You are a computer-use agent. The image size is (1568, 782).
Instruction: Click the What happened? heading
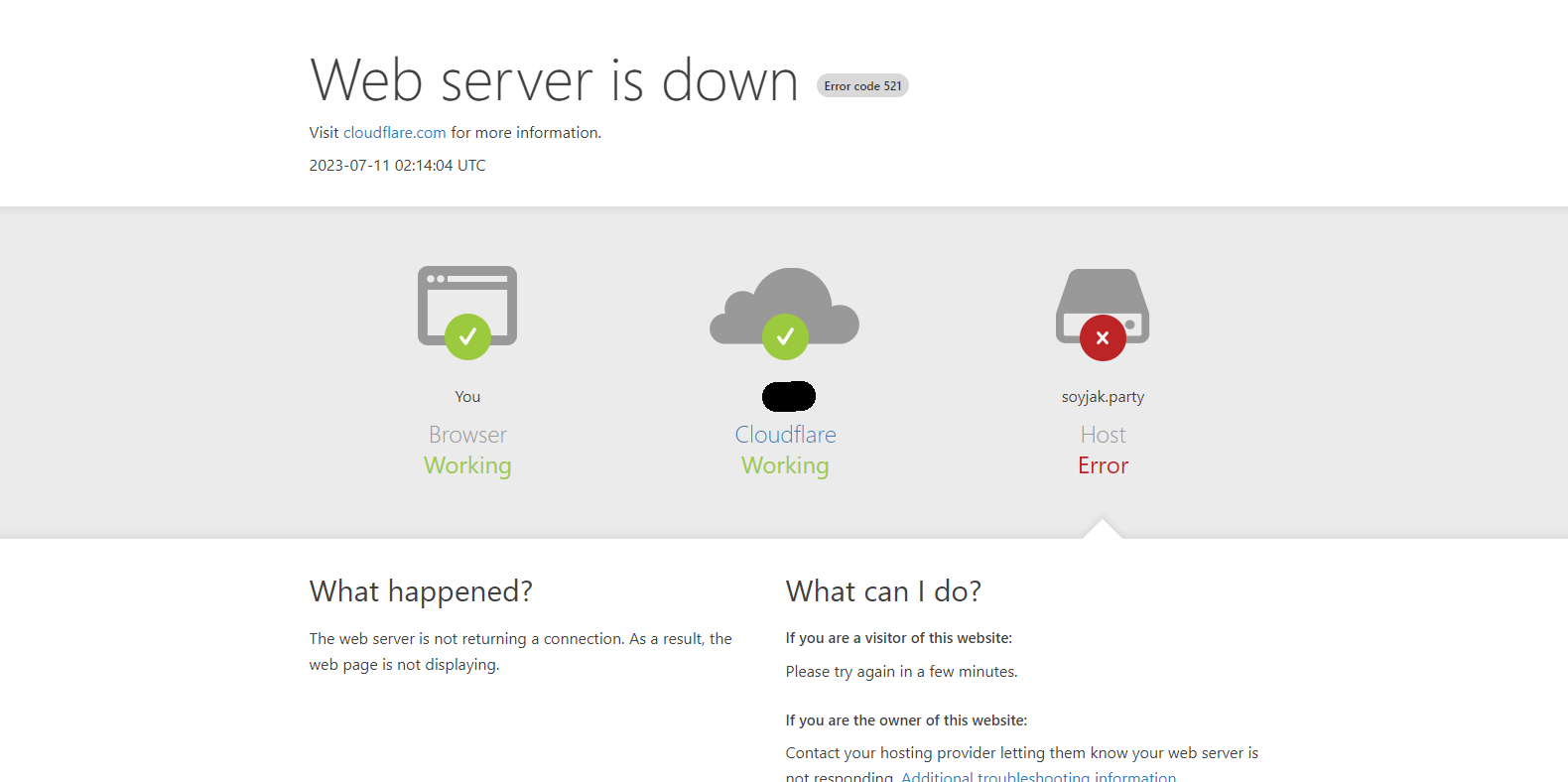tap(421, 591)
